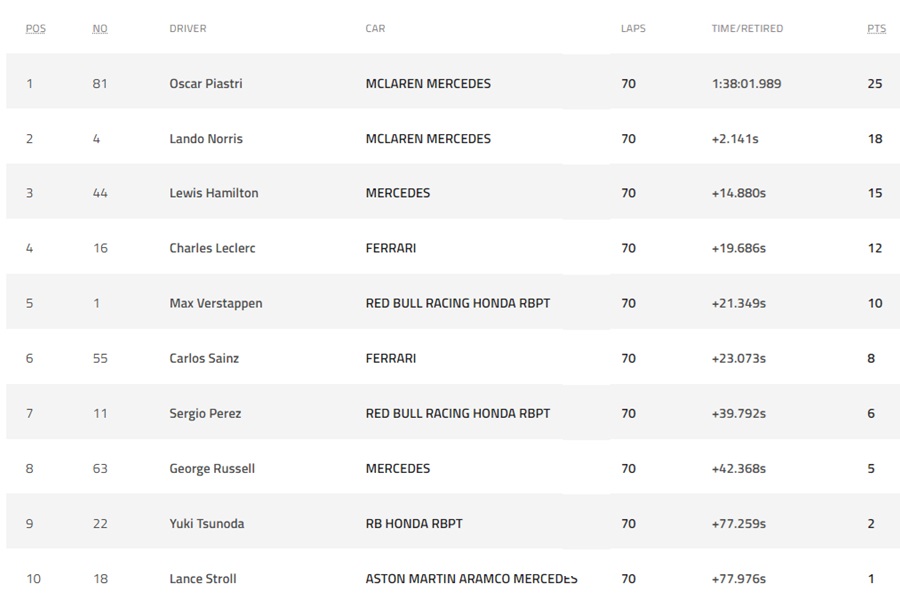Click on driver Lando Norris
Viewport: 900px width, 600px height.
pyautogui.click(x=206, y=139)
